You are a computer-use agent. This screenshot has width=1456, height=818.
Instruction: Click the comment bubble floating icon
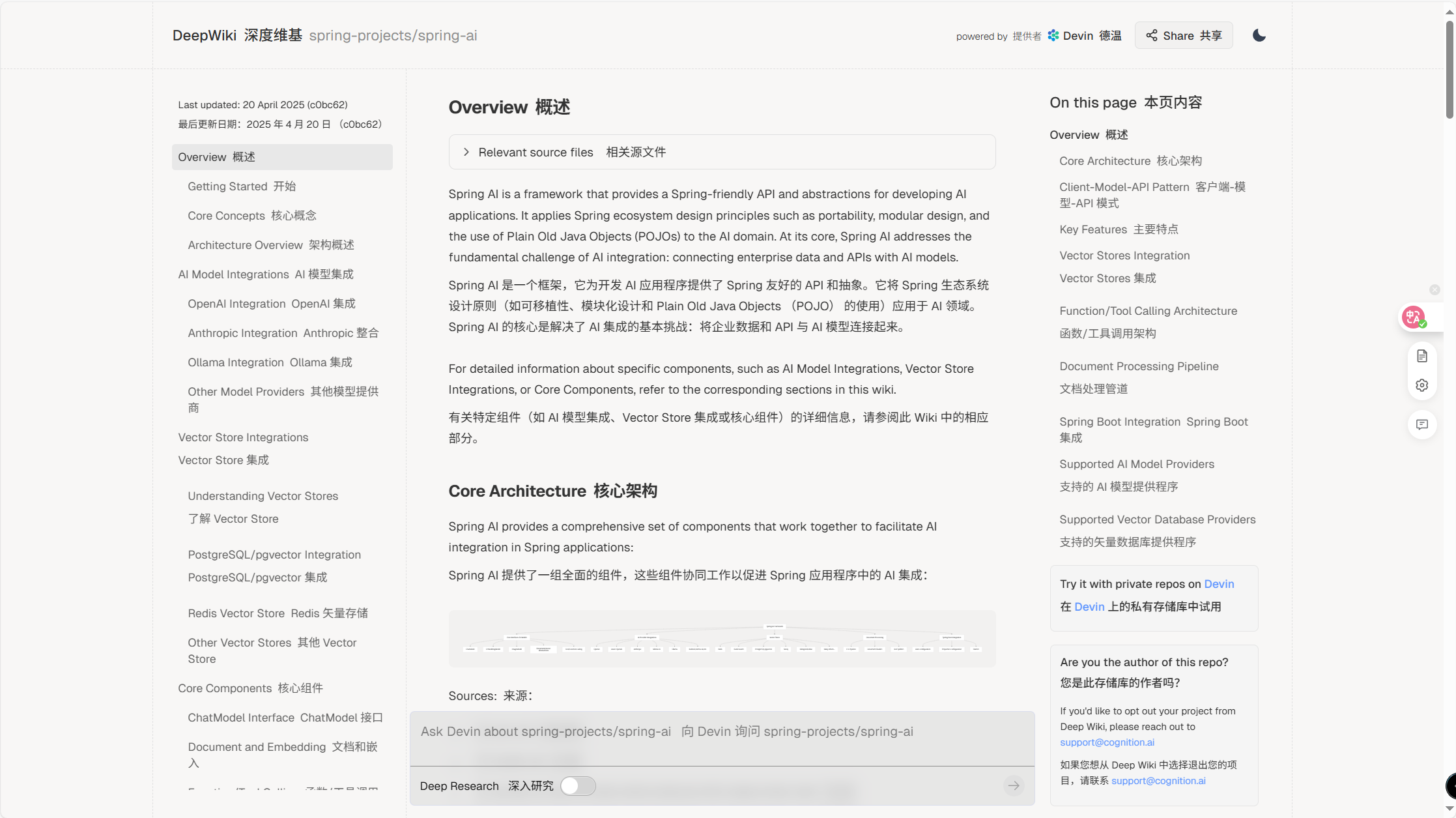coord(1421,424)
